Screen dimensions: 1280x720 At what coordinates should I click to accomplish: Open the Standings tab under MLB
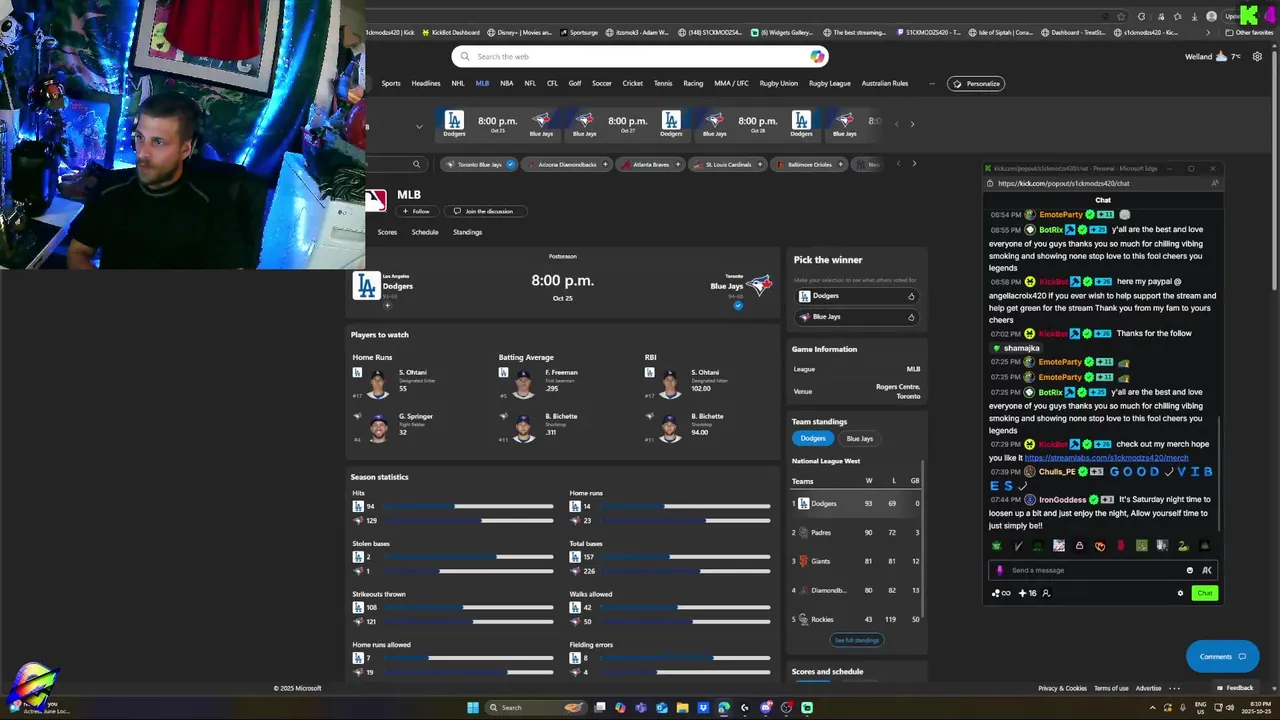click(467, 232)
